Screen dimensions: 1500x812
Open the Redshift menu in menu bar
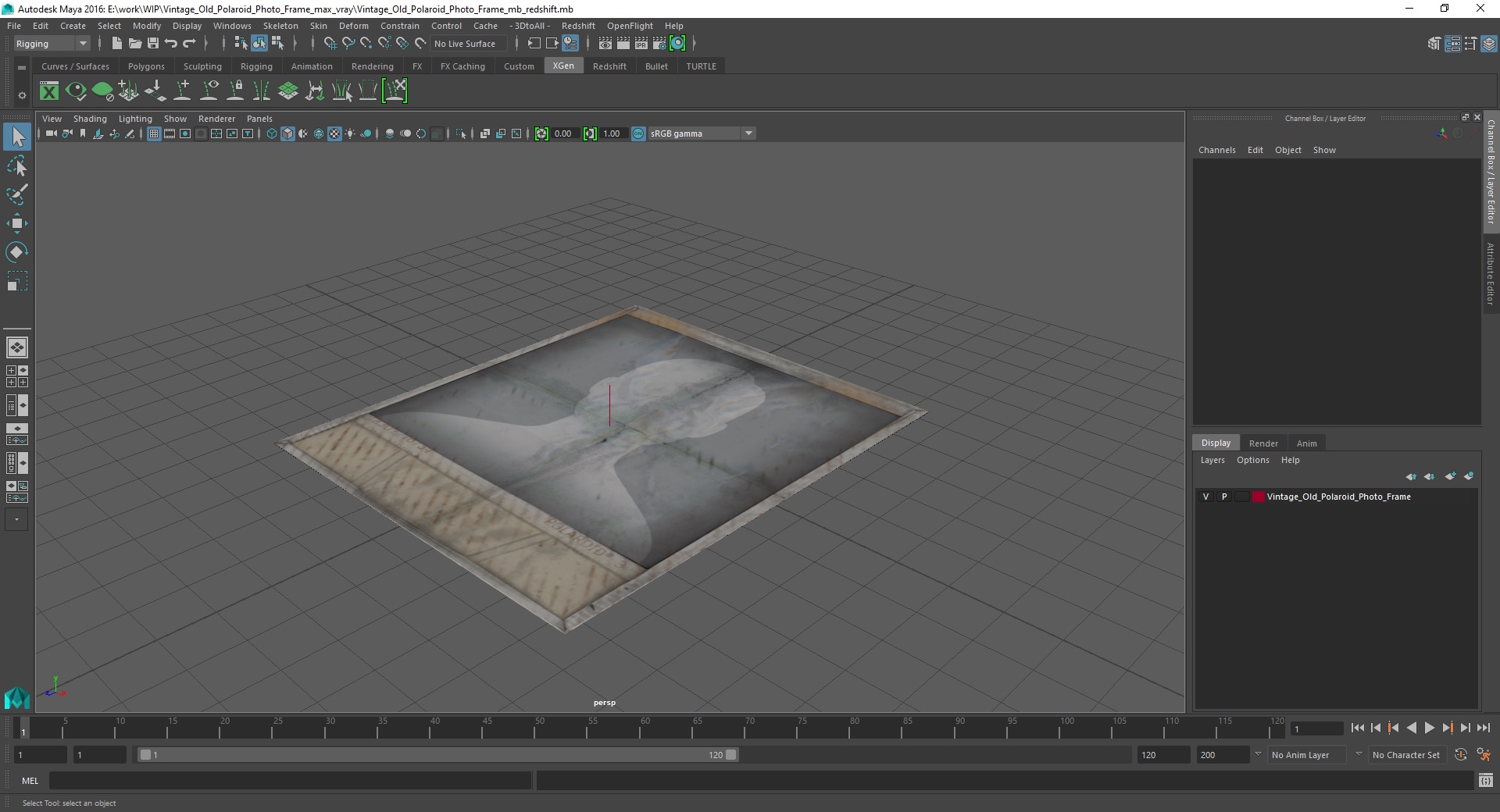[x=578, y=26]
